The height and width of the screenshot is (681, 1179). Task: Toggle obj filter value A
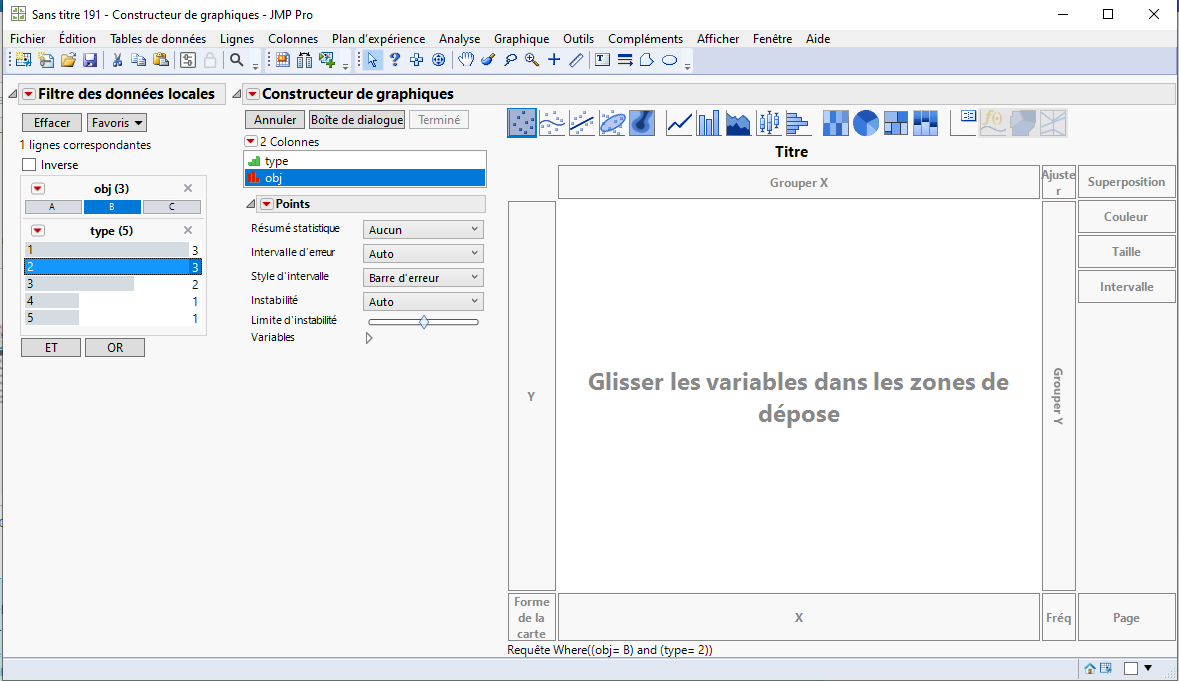pos(53,207)
